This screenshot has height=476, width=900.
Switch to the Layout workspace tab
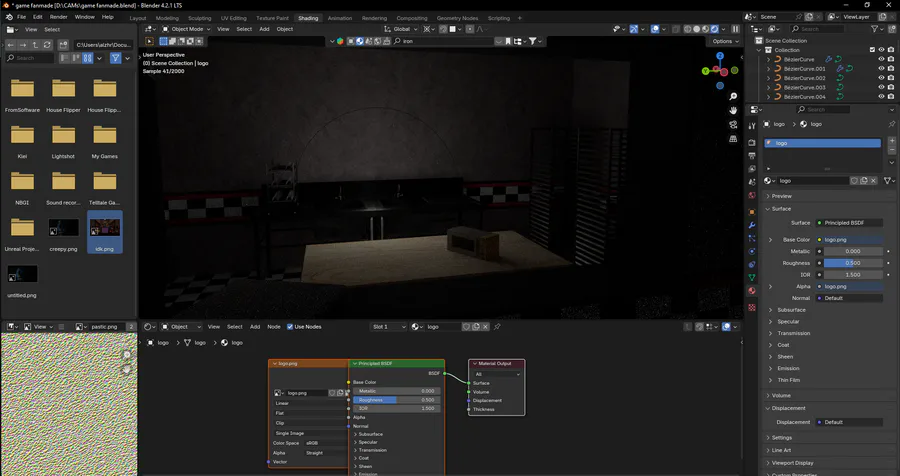(138, 18)
